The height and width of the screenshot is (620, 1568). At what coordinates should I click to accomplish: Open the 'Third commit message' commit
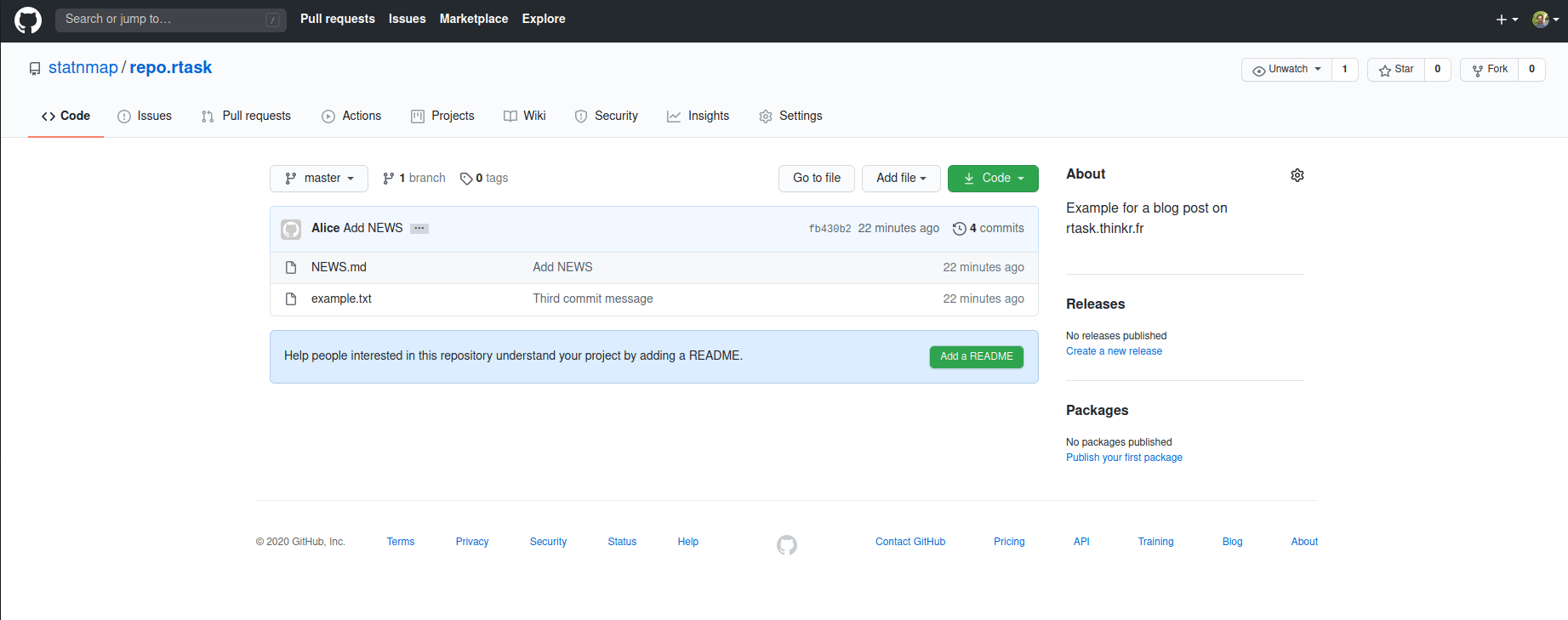click(x=593, y=299)
